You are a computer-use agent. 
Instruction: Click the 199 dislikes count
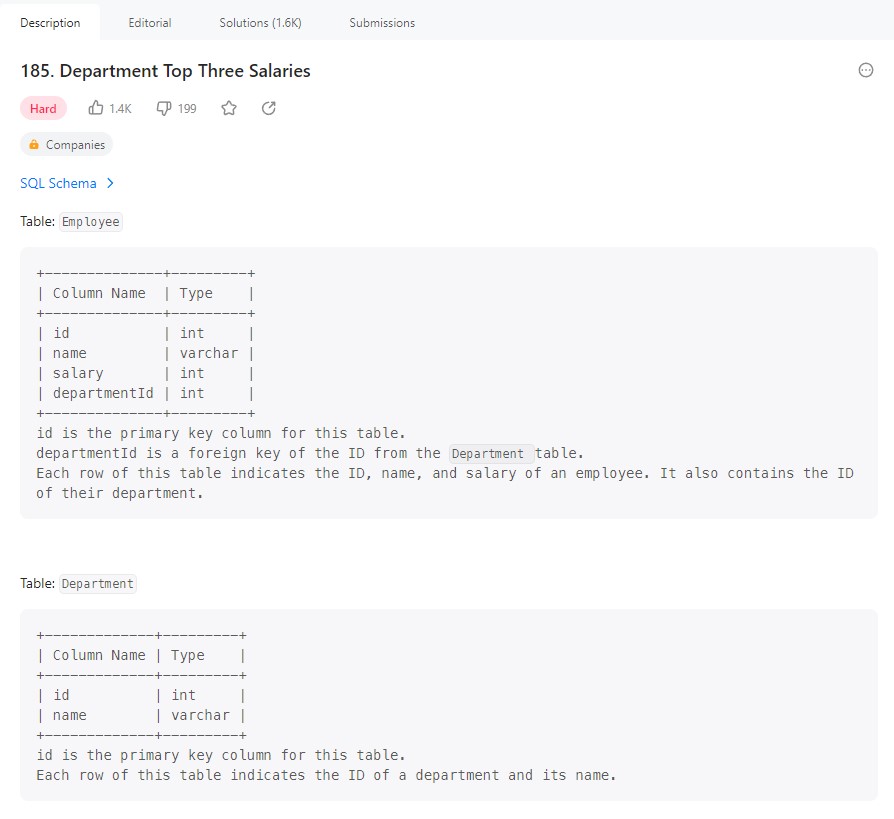point(187,108)
